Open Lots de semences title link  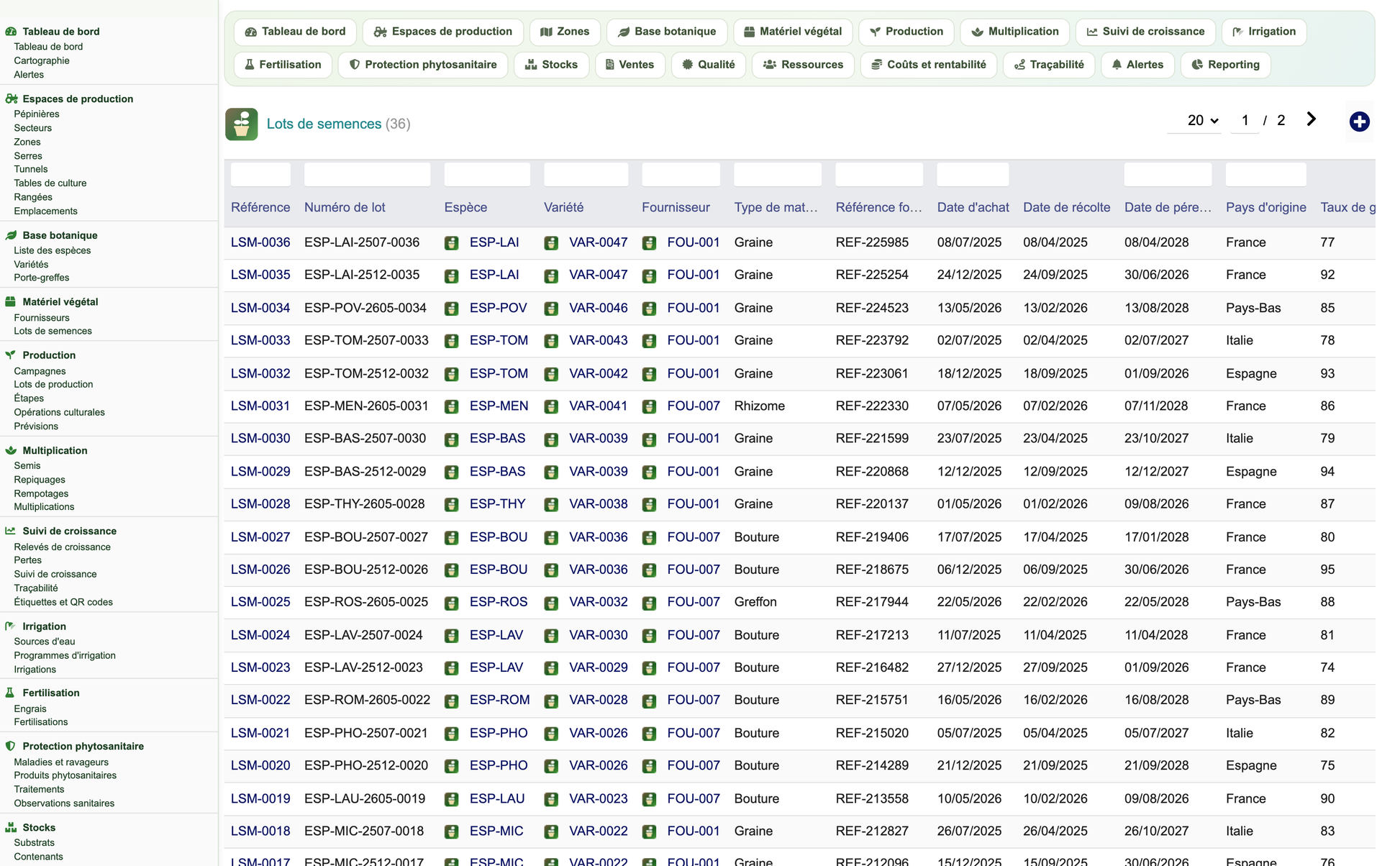click(324, 124)
